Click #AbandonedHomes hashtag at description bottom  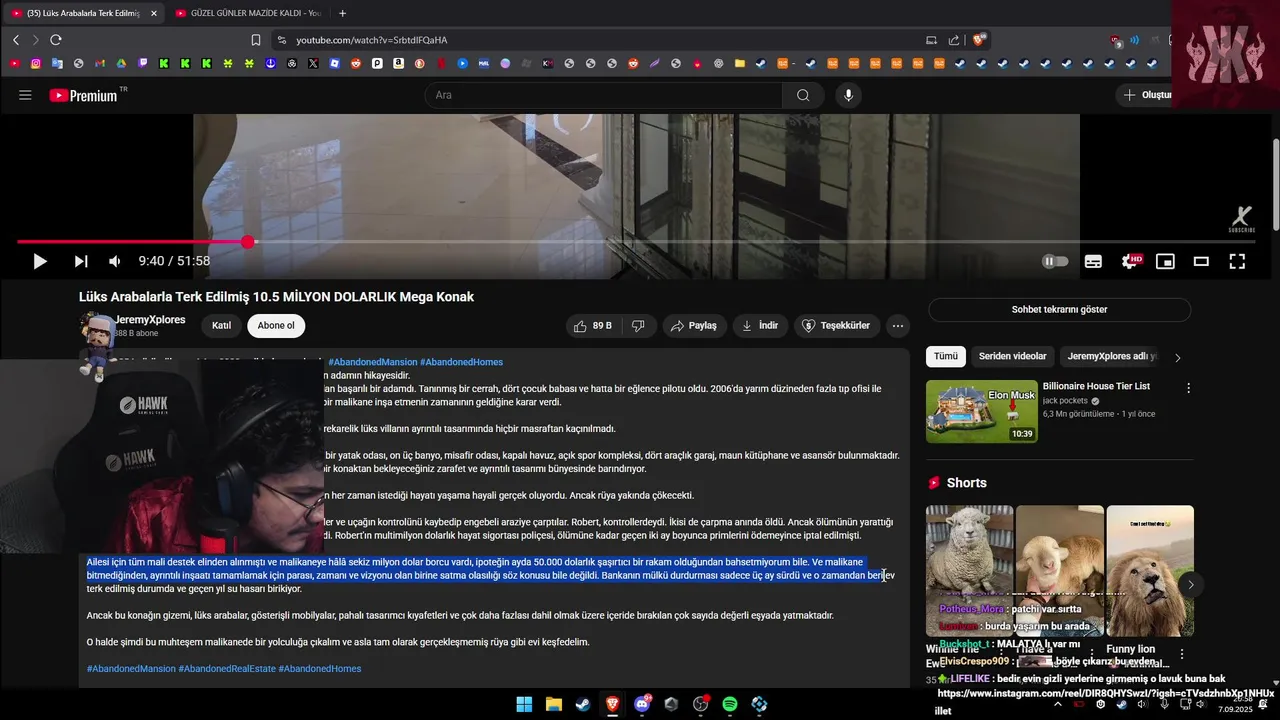click(x=320, y=669)
